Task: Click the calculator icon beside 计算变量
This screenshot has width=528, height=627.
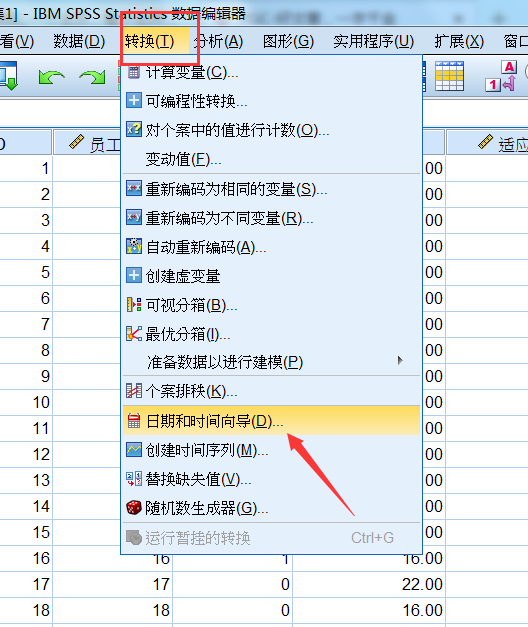Action: [134, 72]
